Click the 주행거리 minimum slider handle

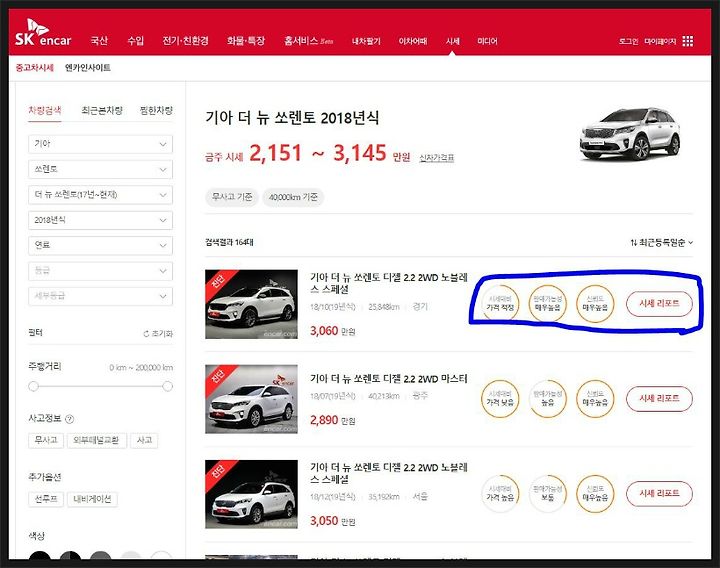click(x=33, y=386)
